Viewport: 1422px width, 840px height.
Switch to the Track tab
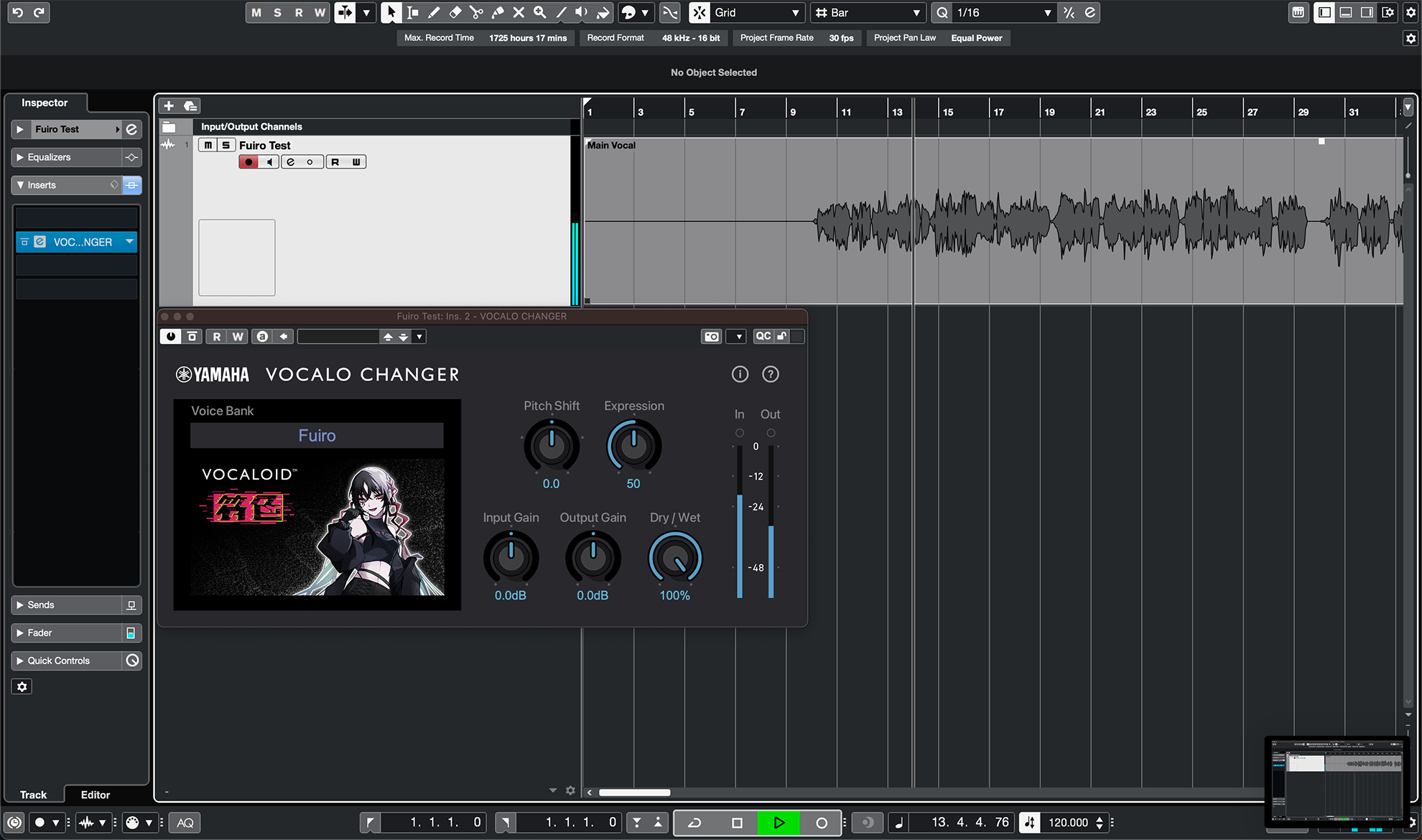(33, 795)
